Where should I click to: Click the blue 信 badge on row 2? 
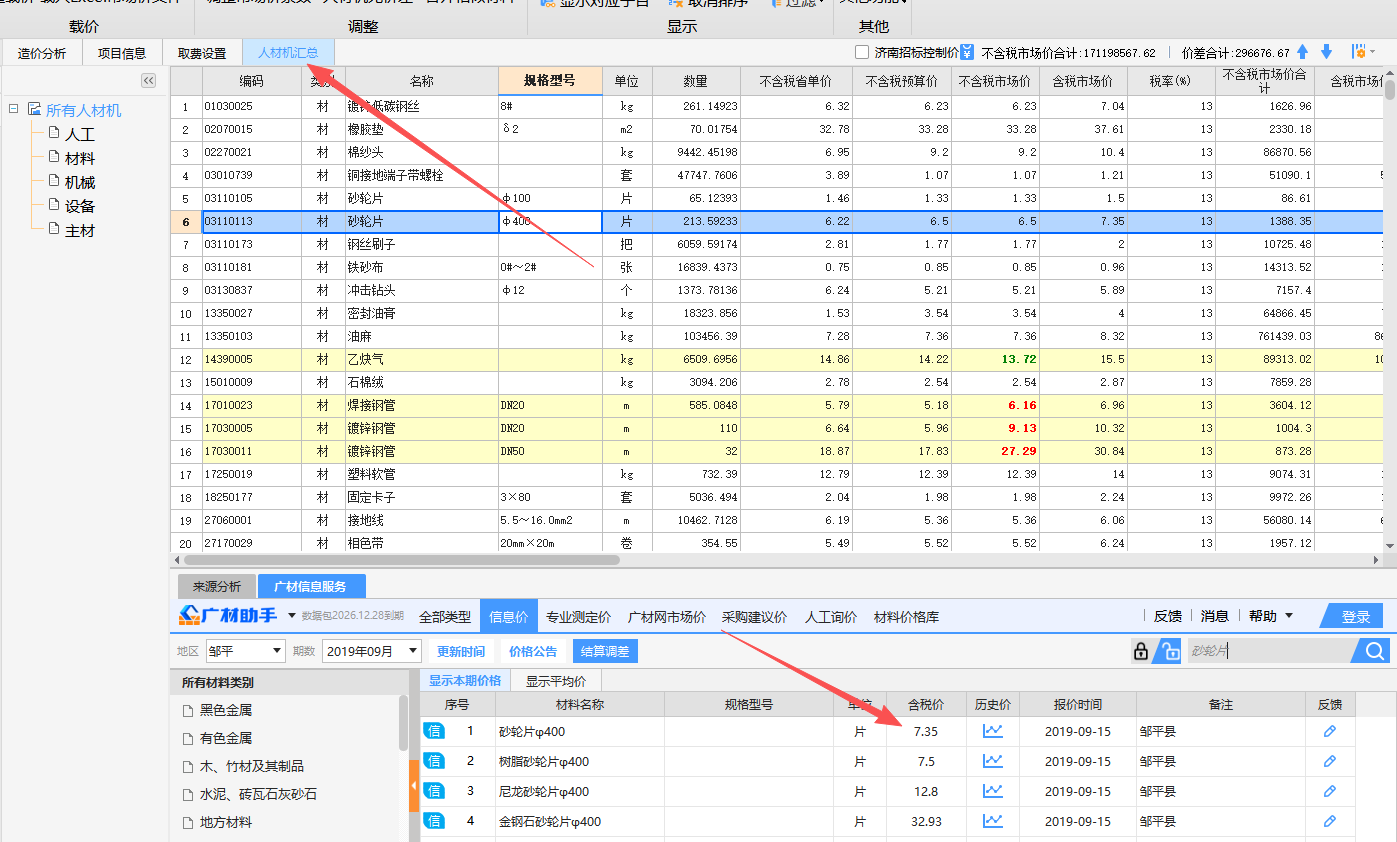click(433, 761)
